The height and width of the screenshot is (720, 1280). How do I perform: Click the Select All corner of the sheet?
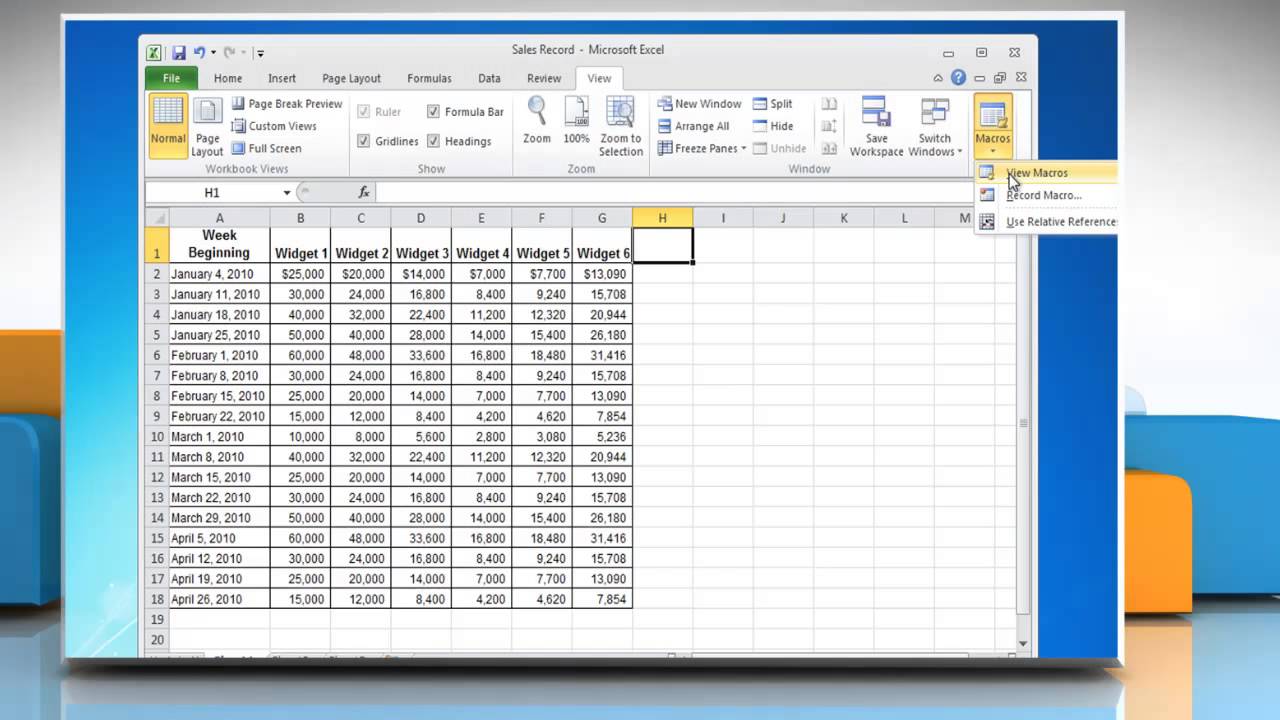coord(157,218)
